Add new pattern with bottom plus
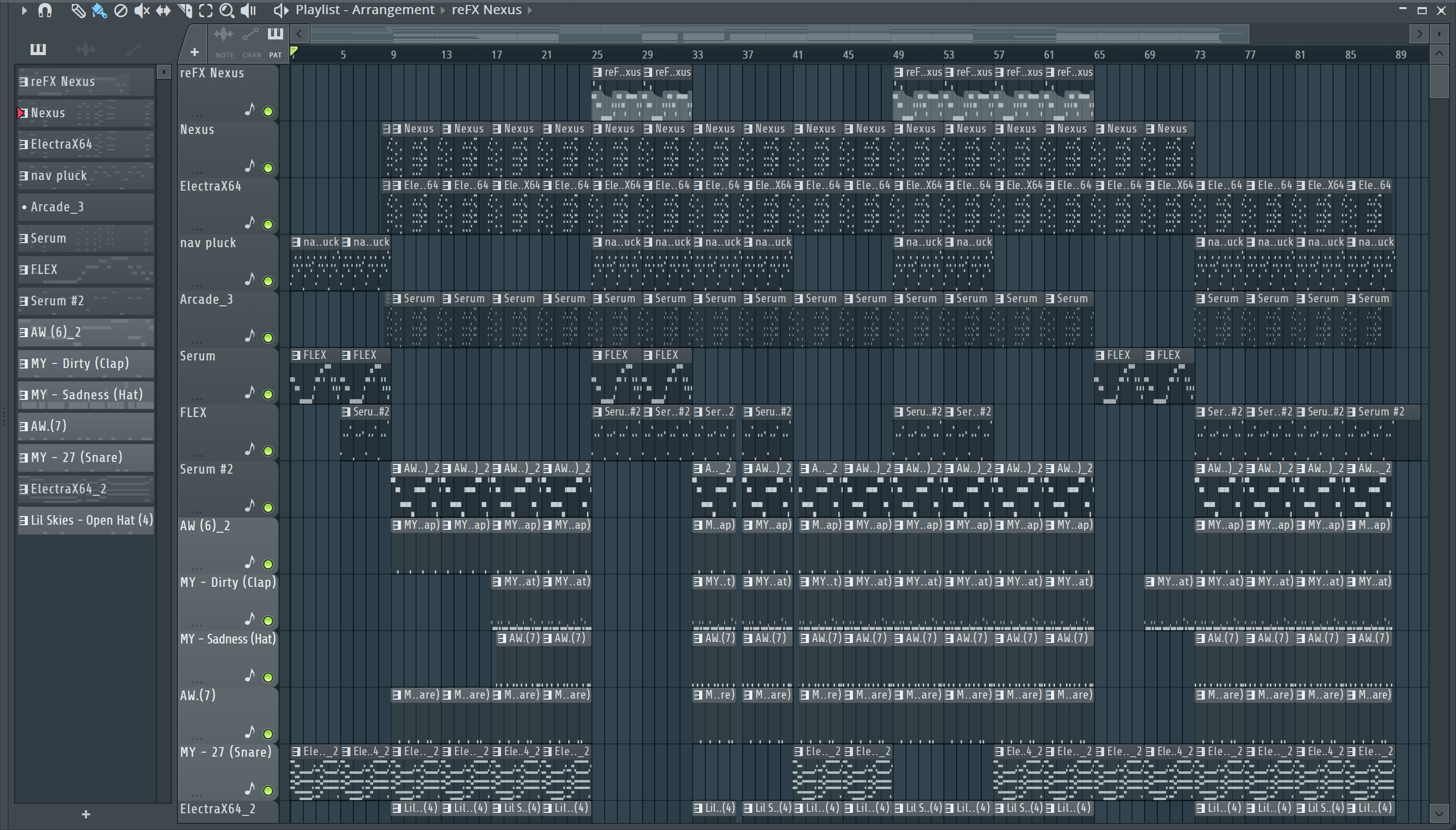This screenshot has width=1456, height=830. 86,814
